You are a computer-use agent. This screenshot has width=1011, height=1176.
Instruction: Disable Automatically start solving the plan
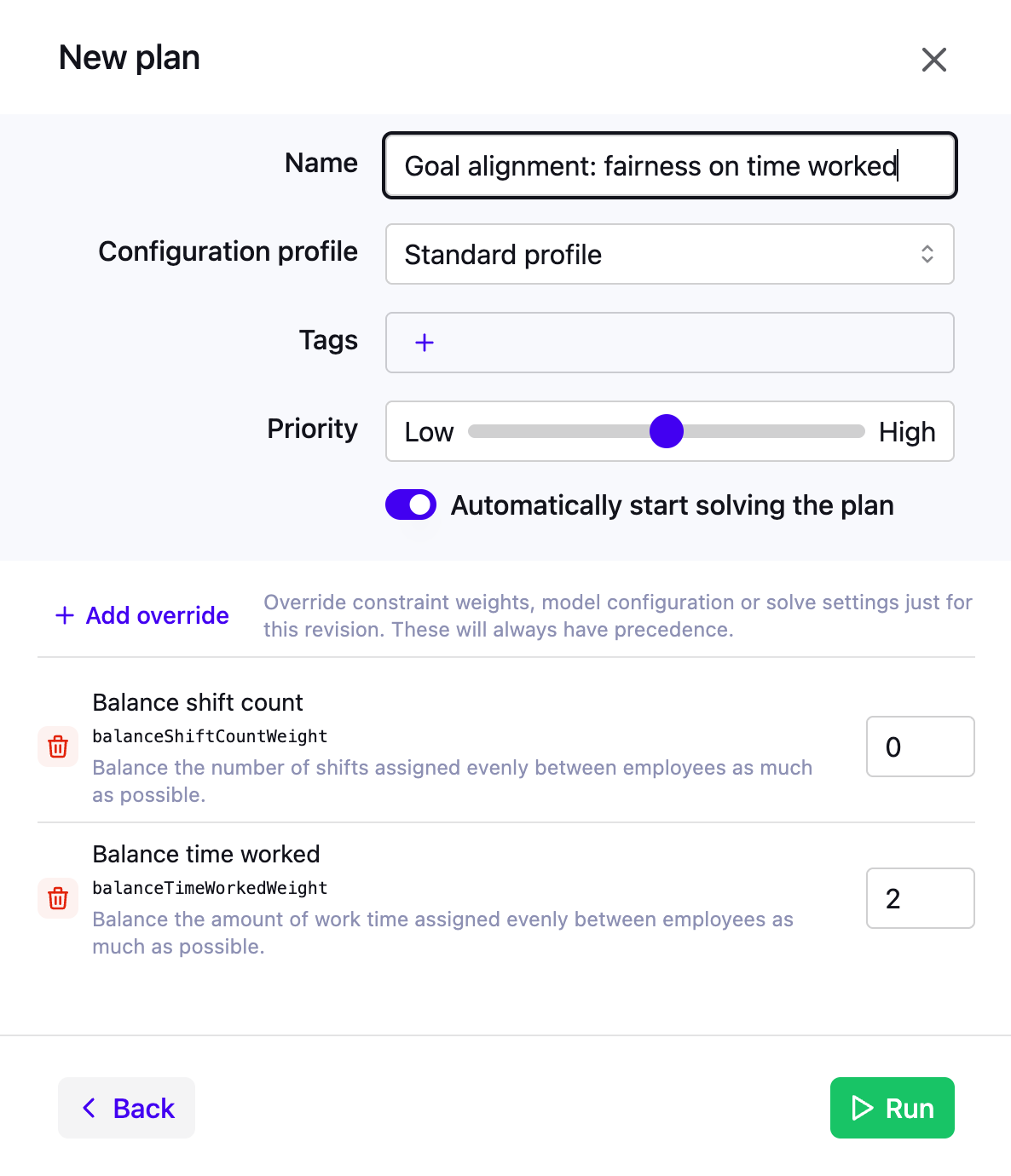point(410,504)
